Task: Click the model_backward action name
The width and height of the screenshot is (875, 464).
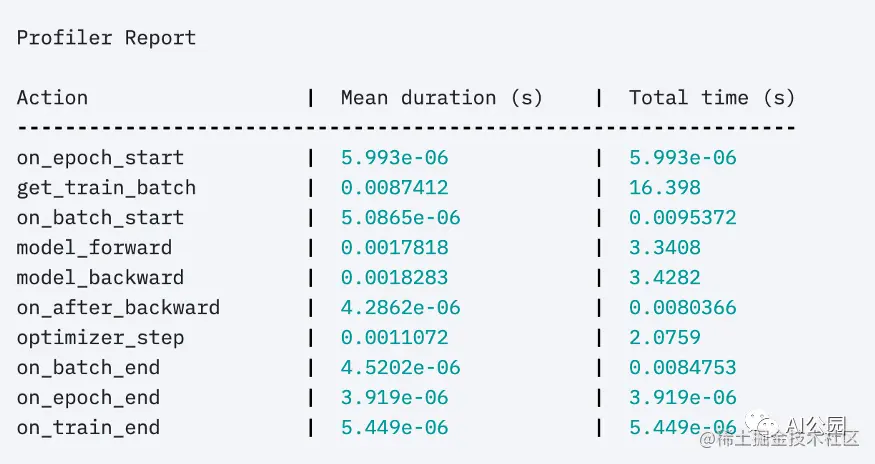Action: [100, 278]
